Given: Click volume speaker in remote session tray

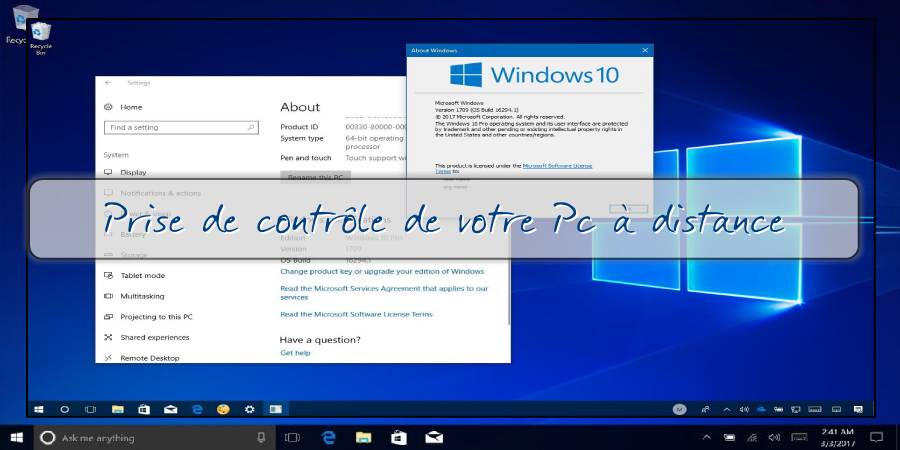Looking at the screenshot, I should [744, 409].
